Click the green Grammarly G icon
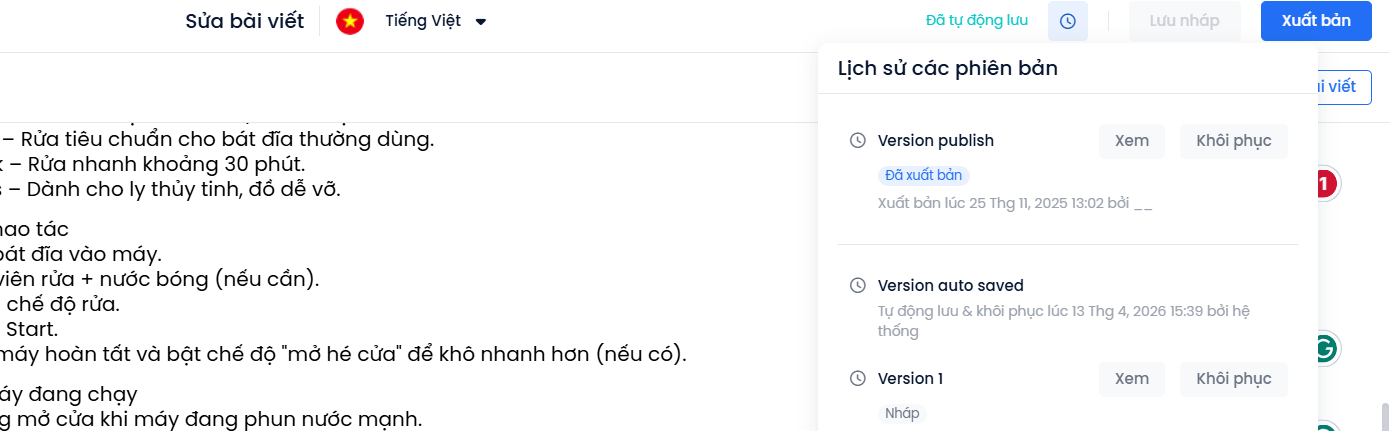This screenshot has width=1390, height=431. tap(1325, 349)
